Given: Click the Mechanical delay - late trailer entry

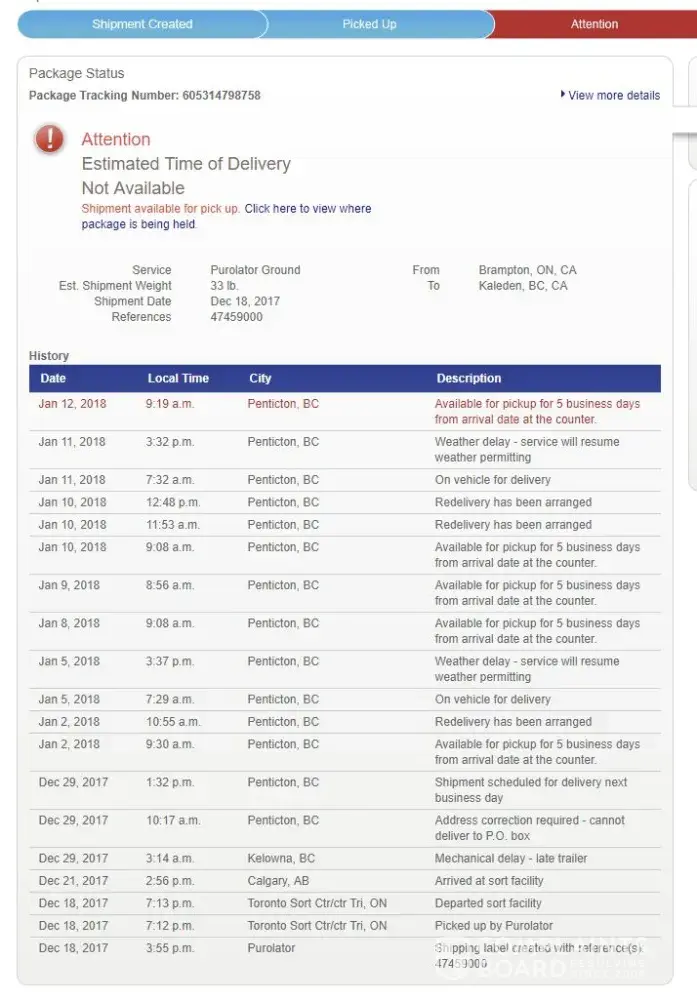Looking at the screenshot, I should [x=511, y=859].
